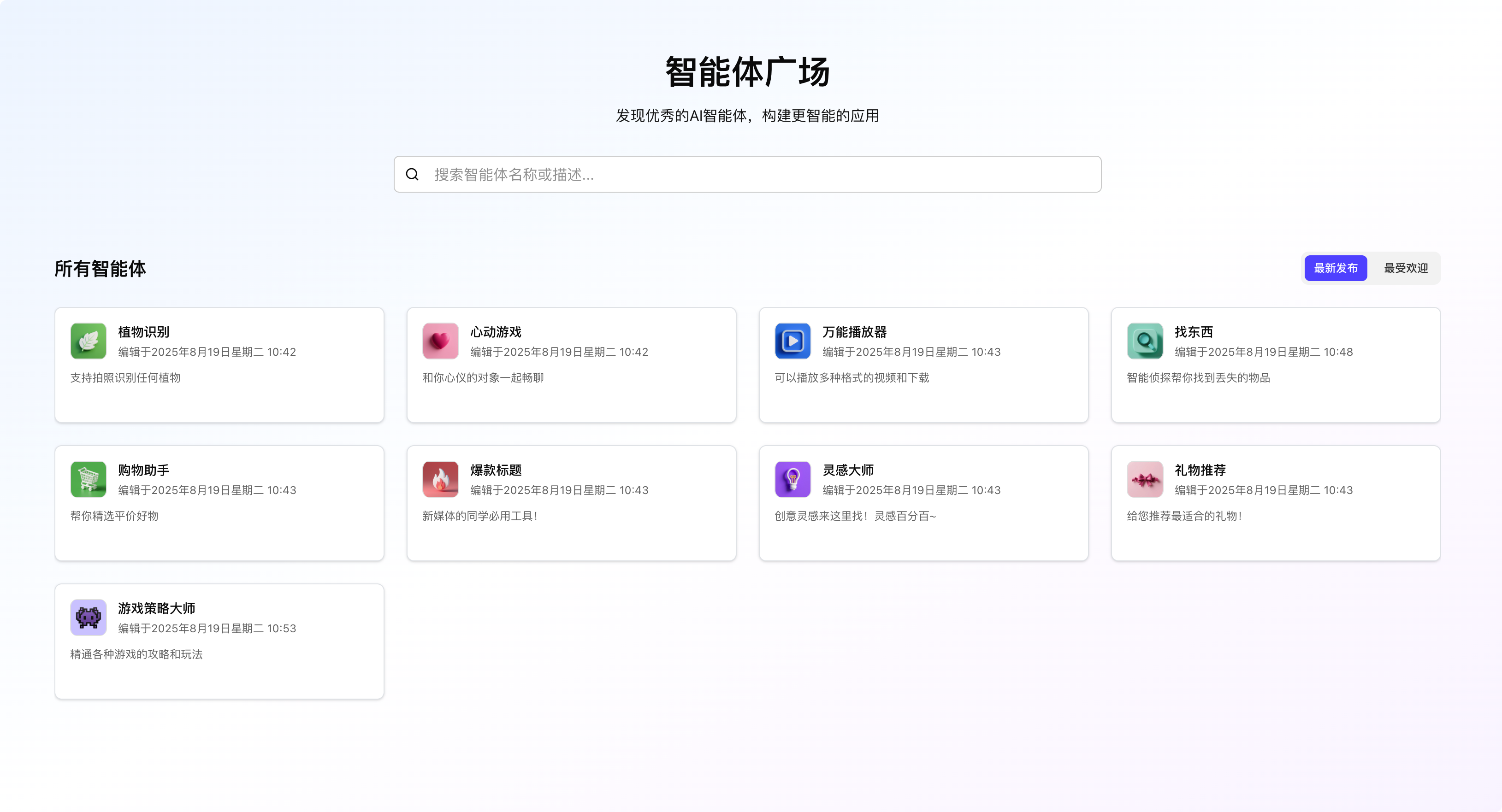Click the magnifier 找东西 agent icon
The image size is (1502, 812).
tap(1145, 341)
